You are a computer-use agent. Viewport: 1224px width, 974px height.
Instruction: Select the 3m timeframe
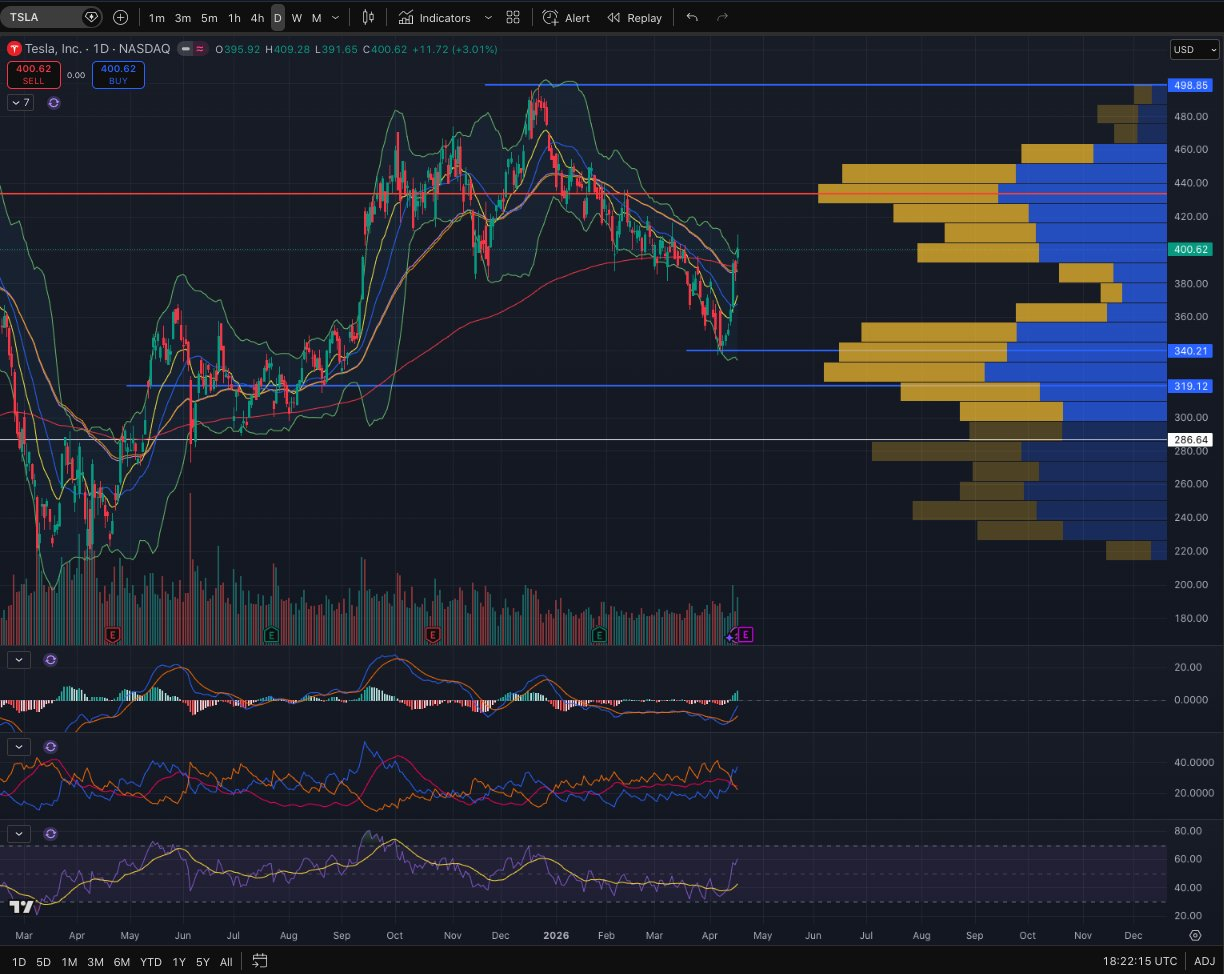183,18
